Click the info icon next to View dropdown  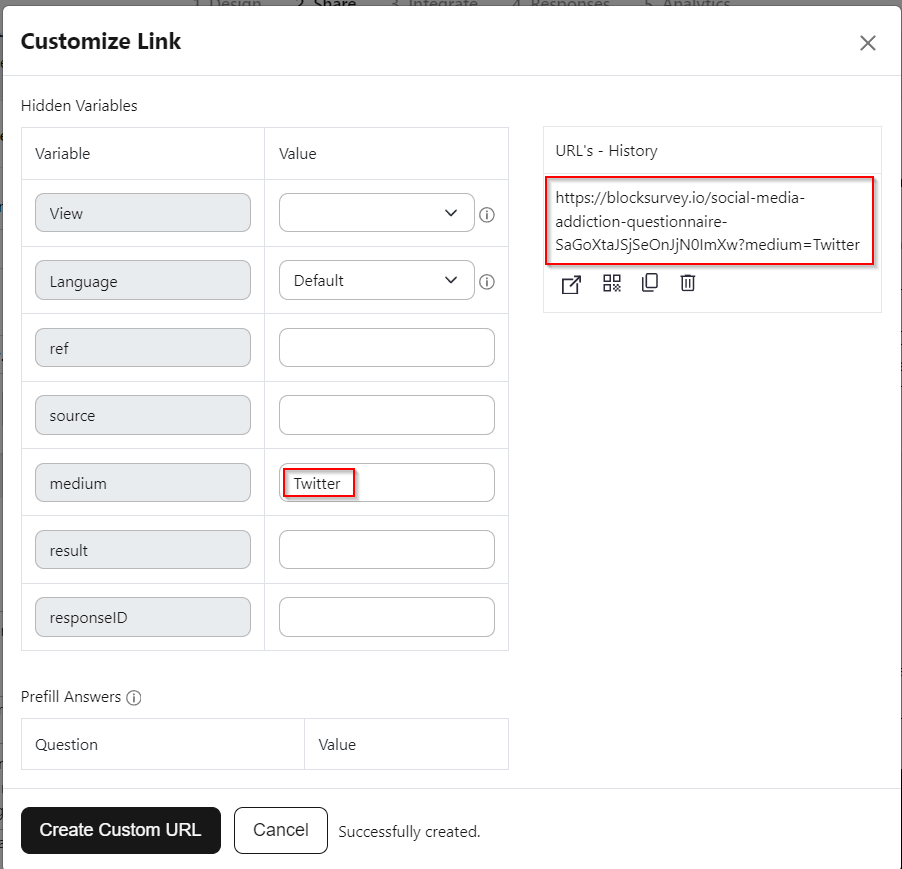point(487,215)
